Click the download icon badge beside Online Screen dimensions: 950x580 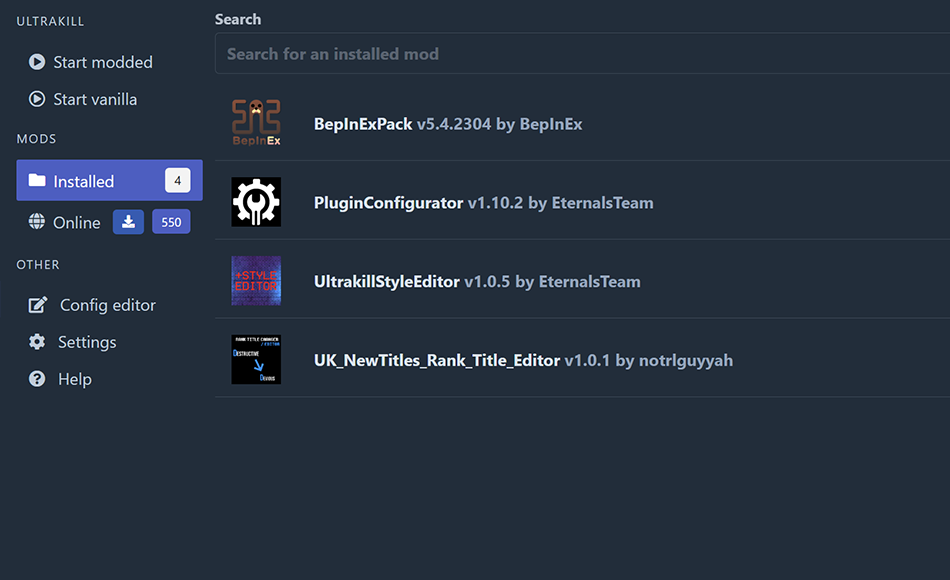point(128,222)
